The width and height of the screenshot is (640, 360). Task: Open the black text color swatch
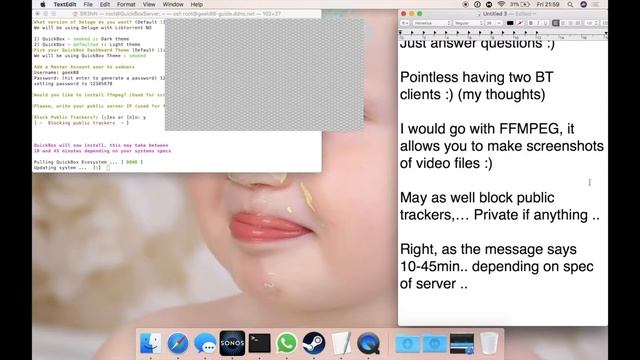pyautogui.click(x=510, y=23)
